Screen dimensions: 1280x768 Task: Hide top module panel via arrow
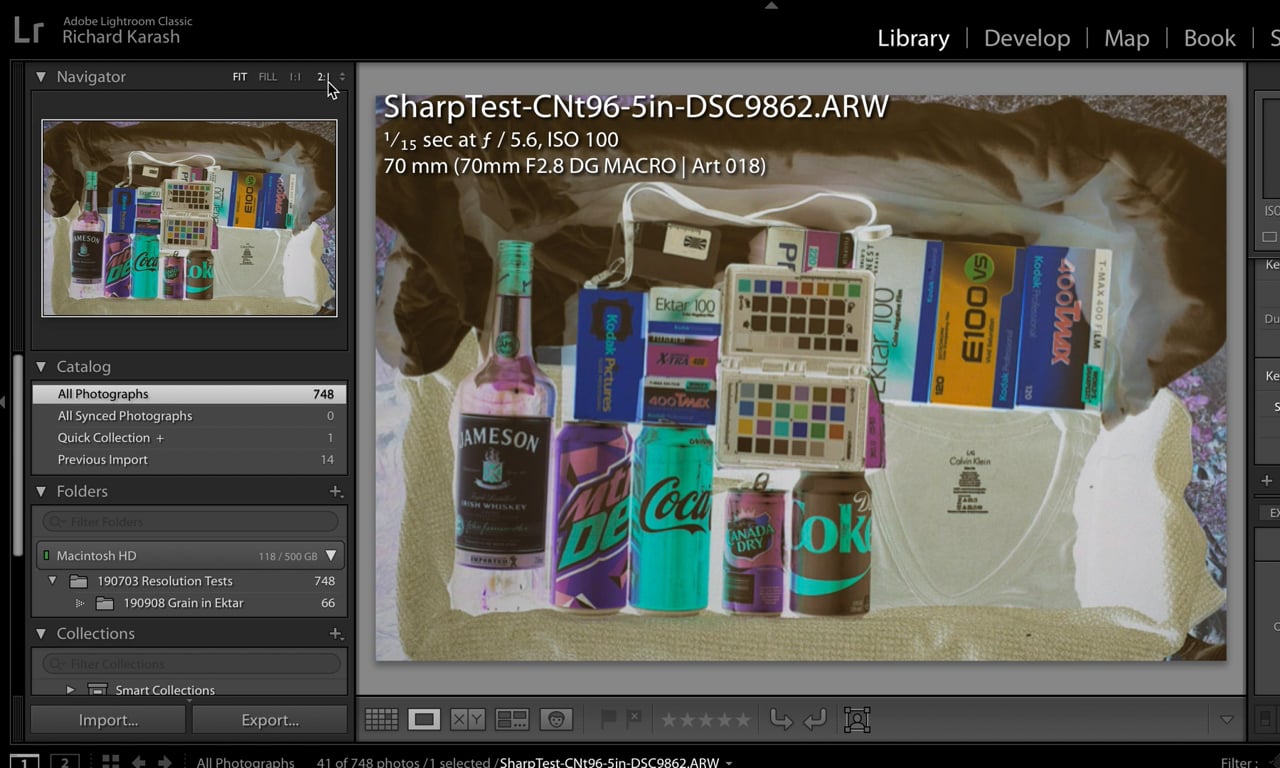770,5
